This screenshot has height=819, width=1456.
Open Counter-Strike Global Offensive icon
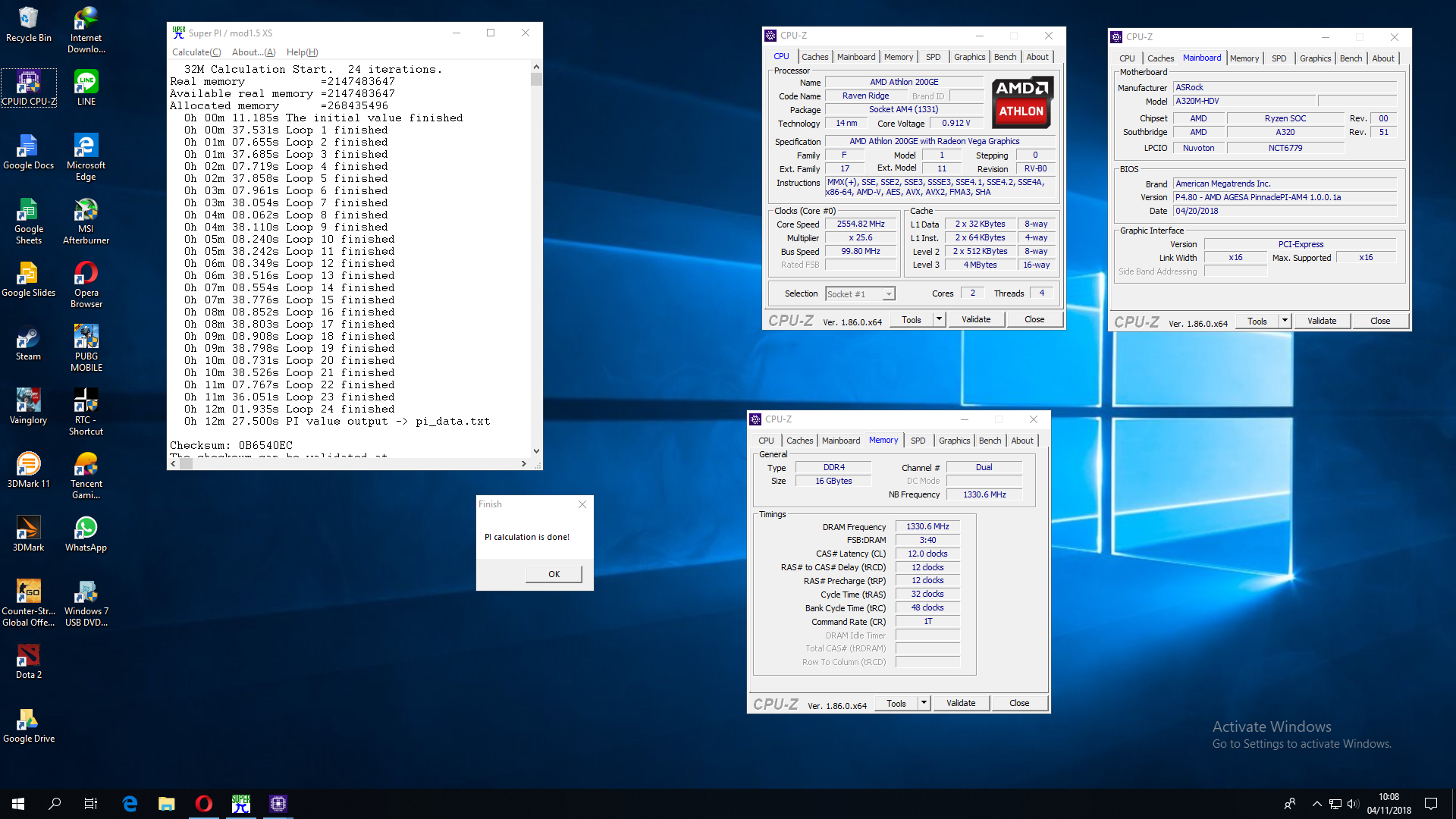[29, 603]
